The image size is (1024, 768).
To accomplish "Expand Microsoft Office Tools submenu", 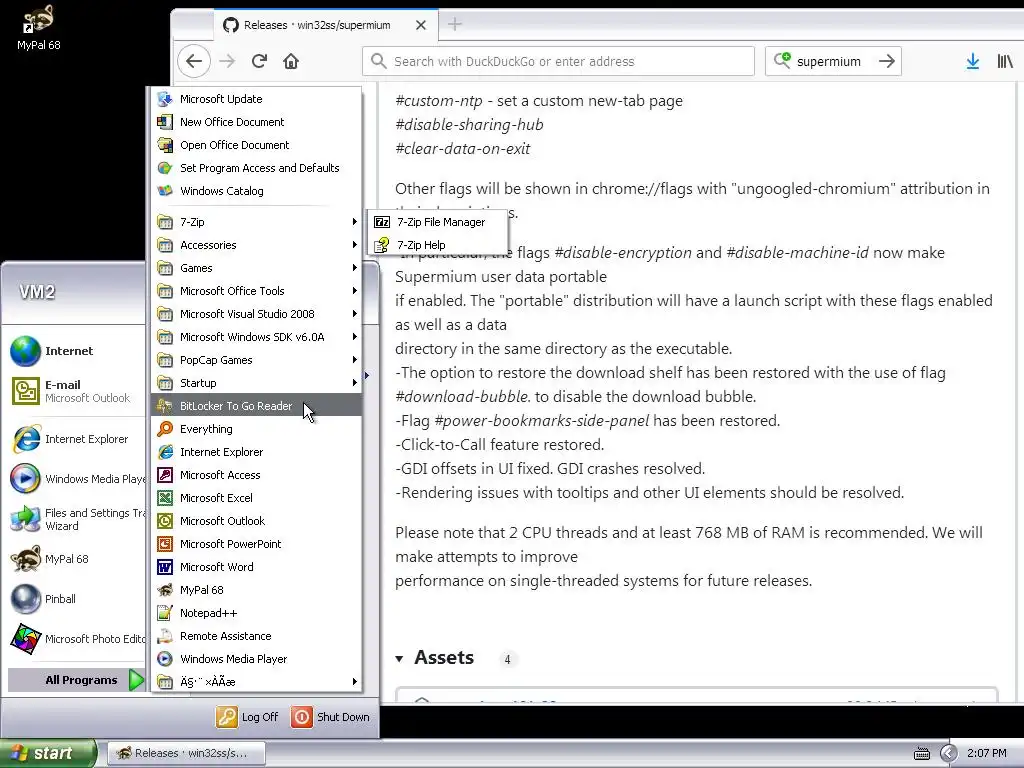I will pyautogui.click(x=257, y=291).
